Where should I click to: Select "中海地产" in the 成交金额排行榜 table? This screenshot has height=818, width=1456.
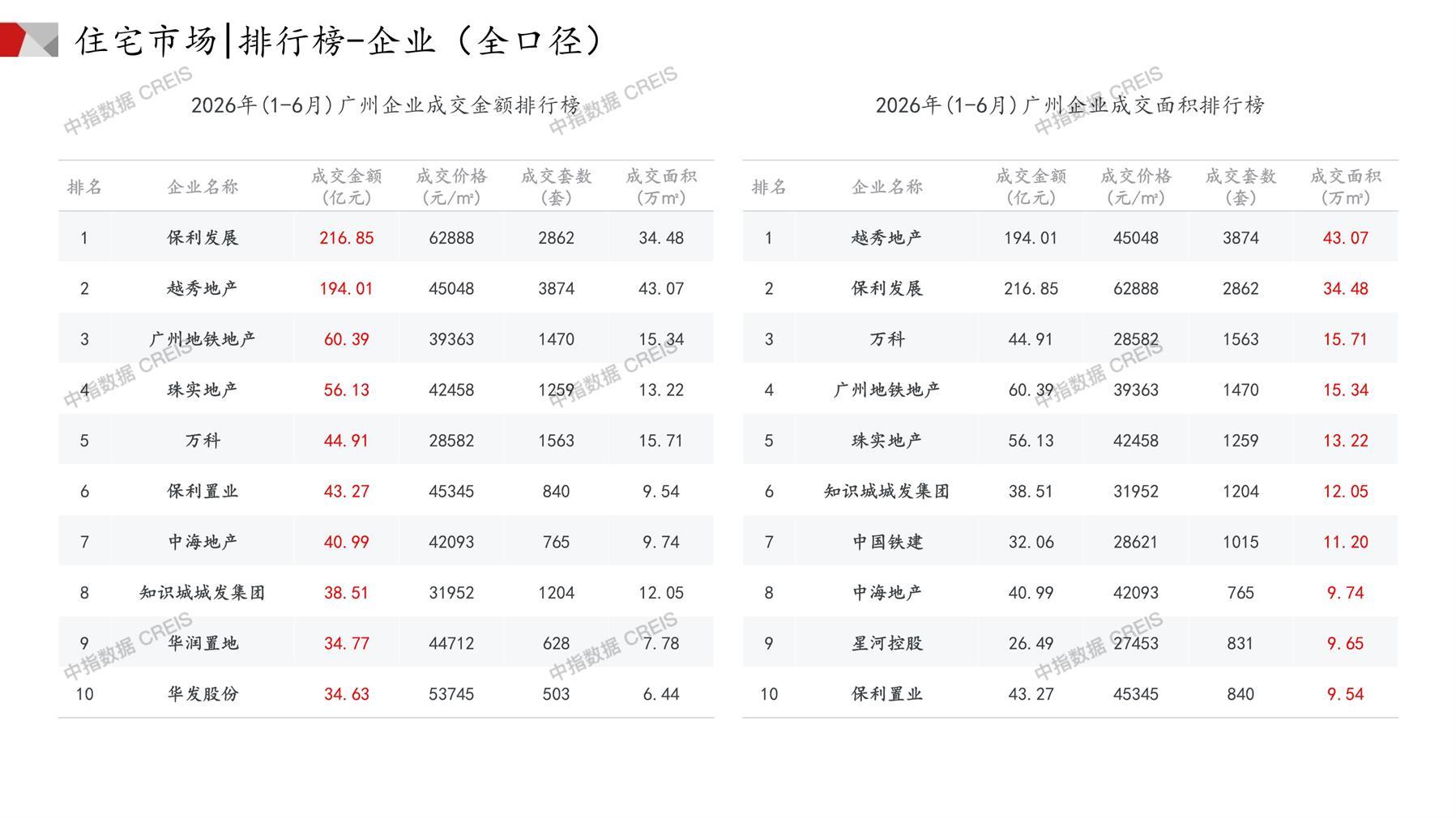pos(203,542)
